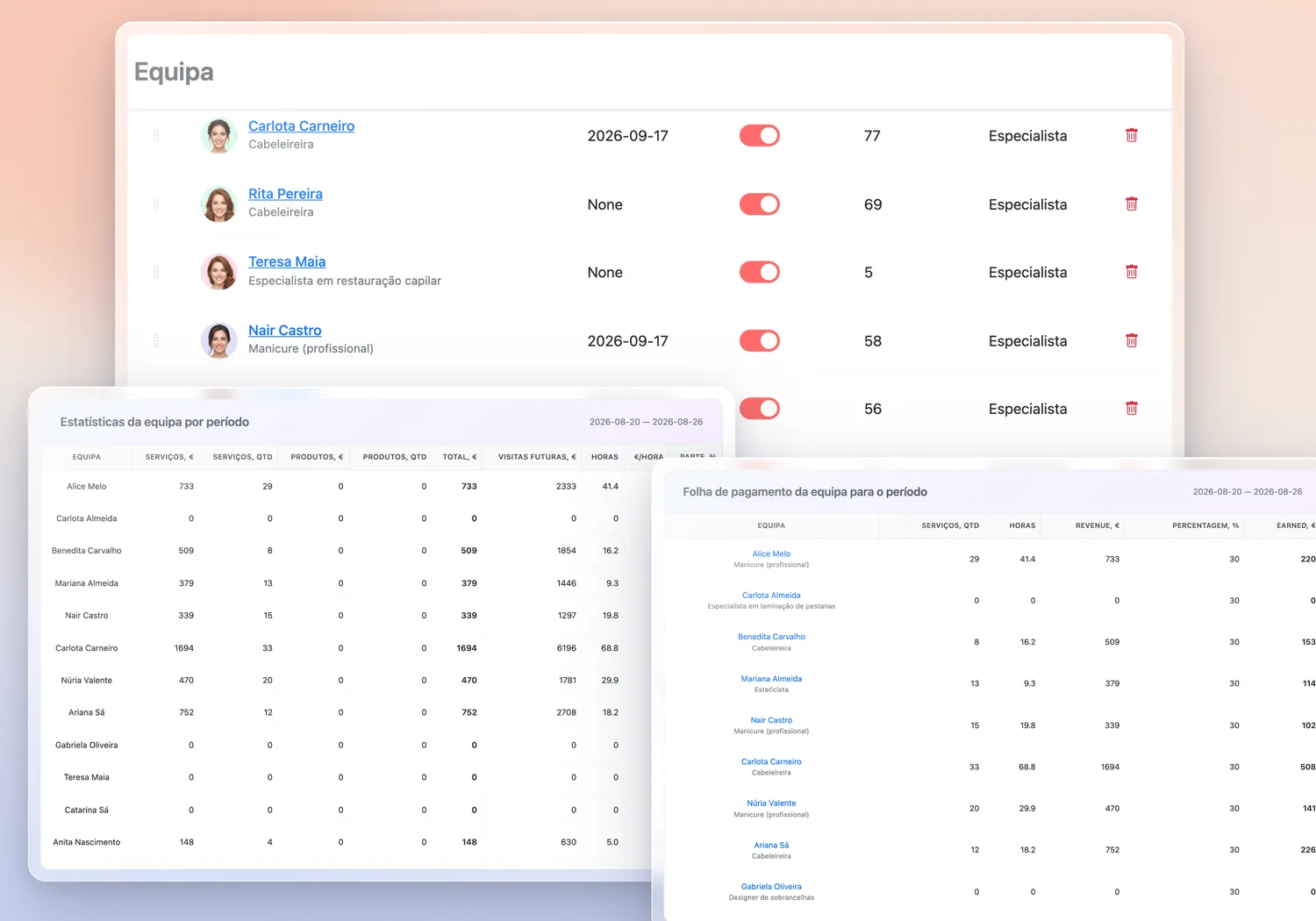Screen dimensions: 1316x921
Task: Delete Carlota Carneiro with the trash icon
Action: (x=1132, y=135)
